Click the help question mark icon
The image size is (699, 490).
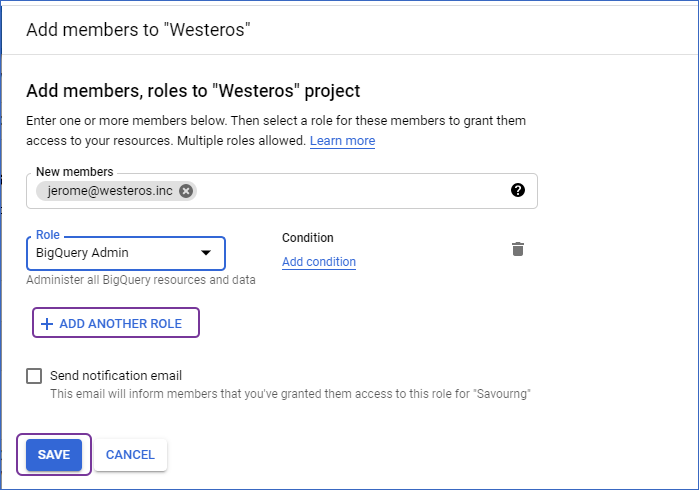518,190
